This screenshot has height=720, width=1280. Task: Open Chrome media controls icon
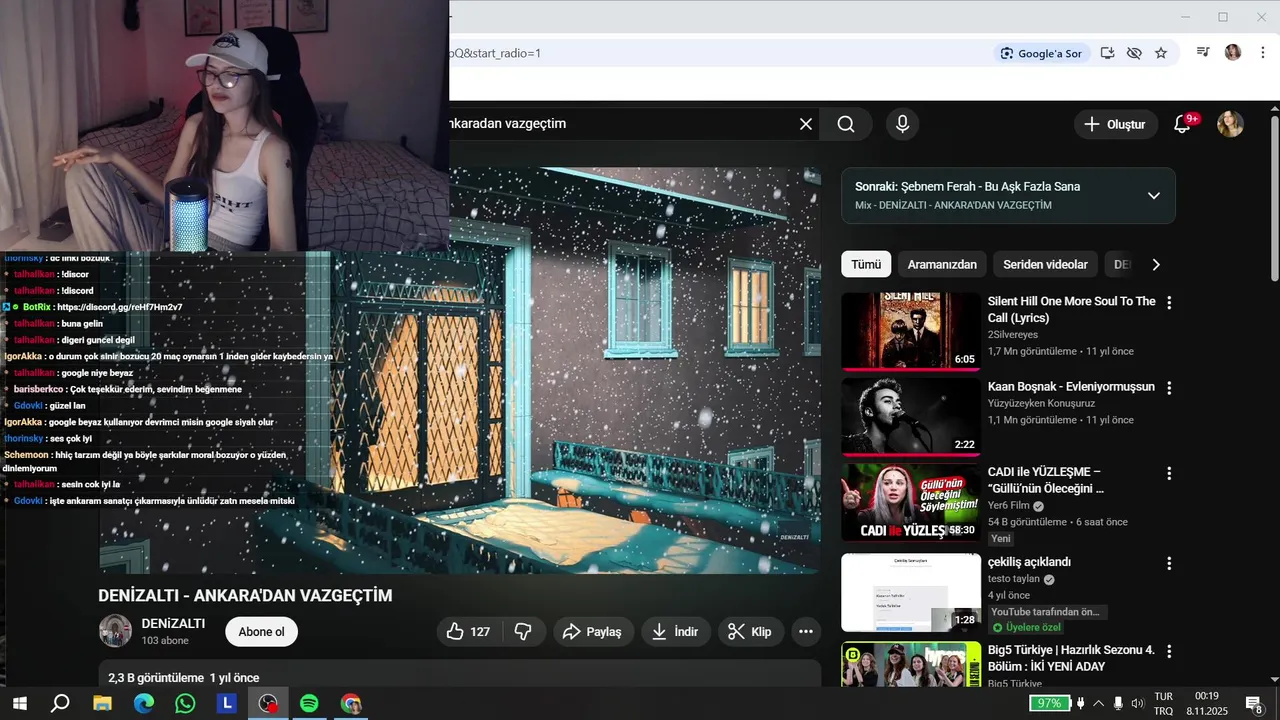1204,52
